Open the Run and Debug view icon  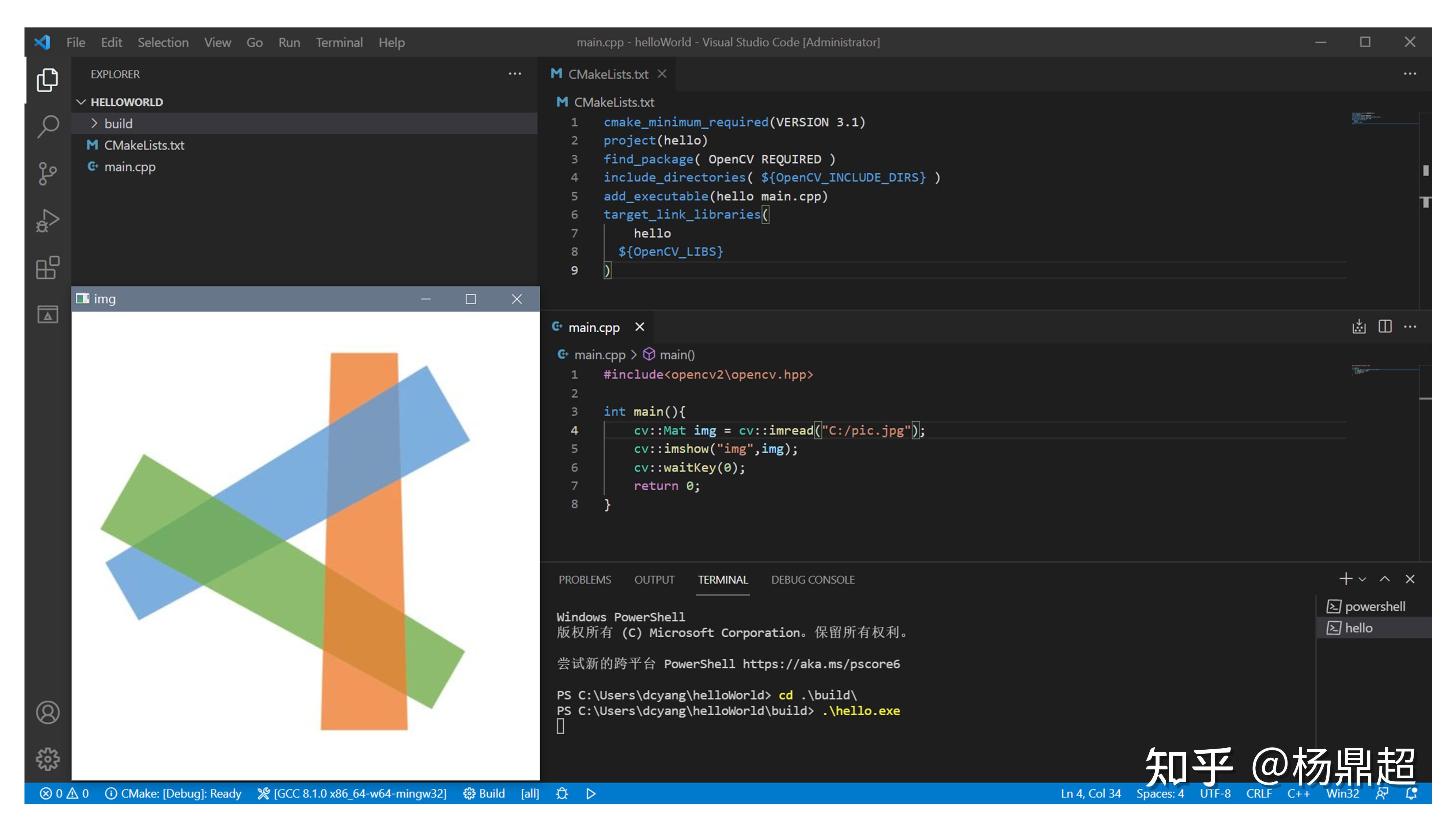[47, 221]
